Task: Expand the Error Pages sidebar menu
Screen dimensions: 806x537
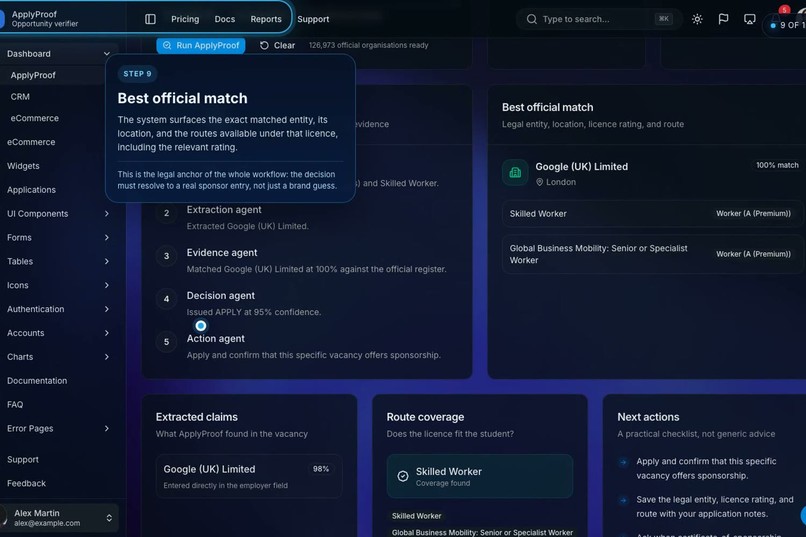Action: pyautogui.click(x=106, y=429)
